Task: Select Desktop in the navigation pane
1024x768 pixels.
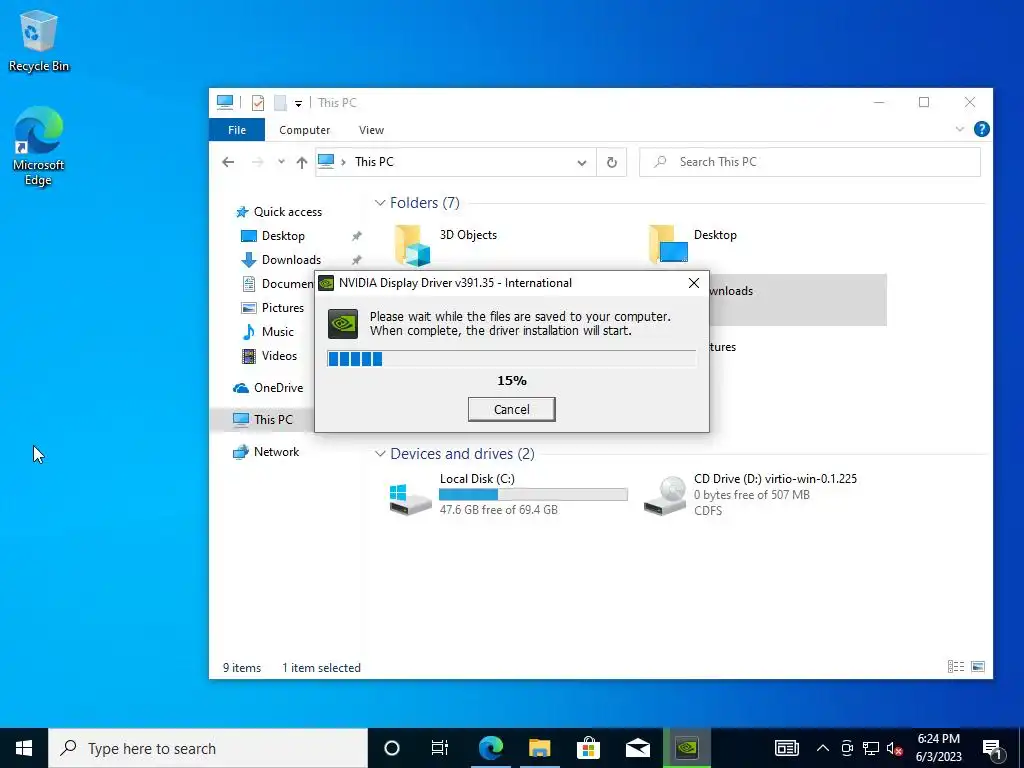Action: tap(273, 236)
